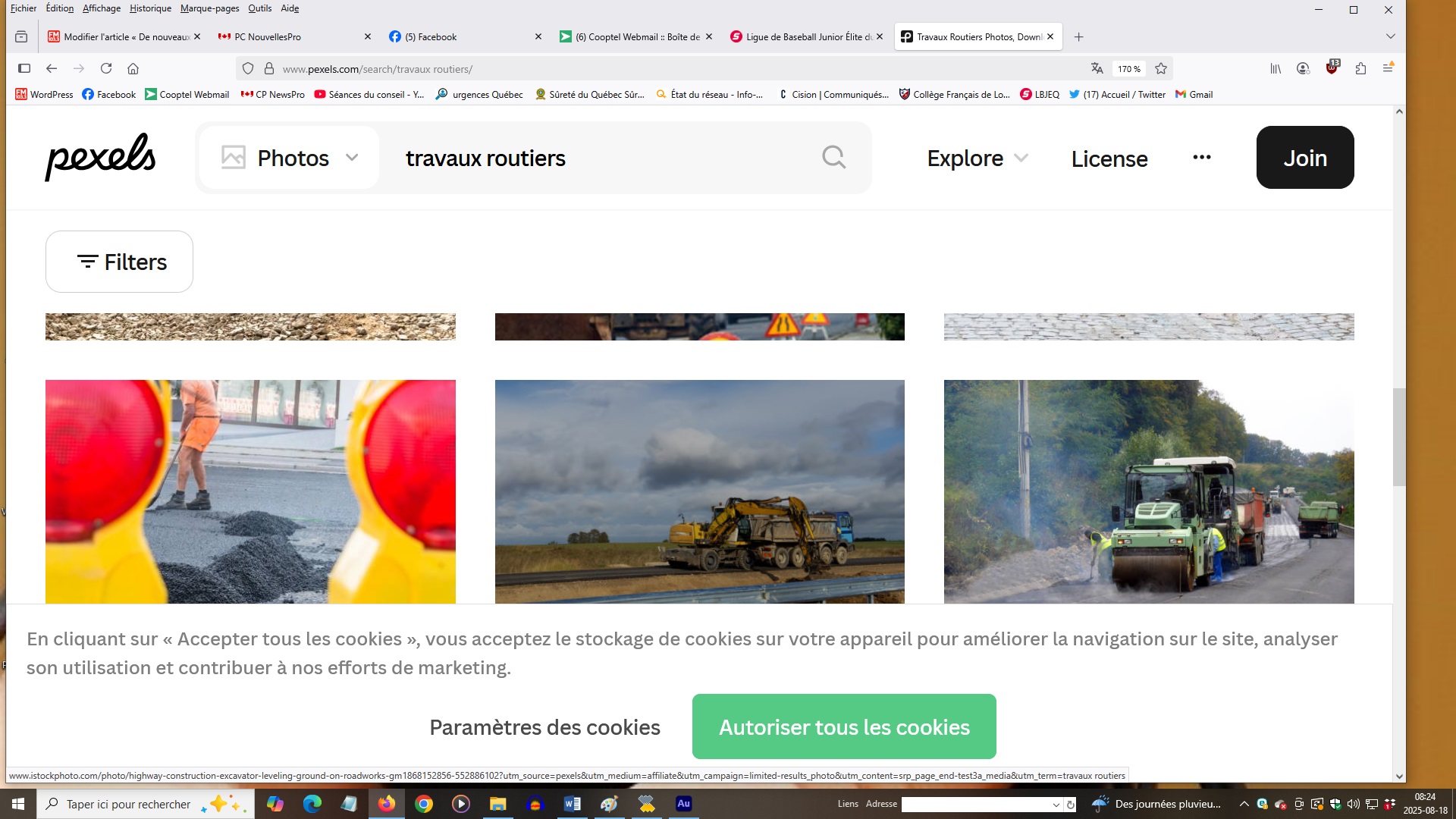Open Paramètres des cookies link

click(x=544, y=726)
